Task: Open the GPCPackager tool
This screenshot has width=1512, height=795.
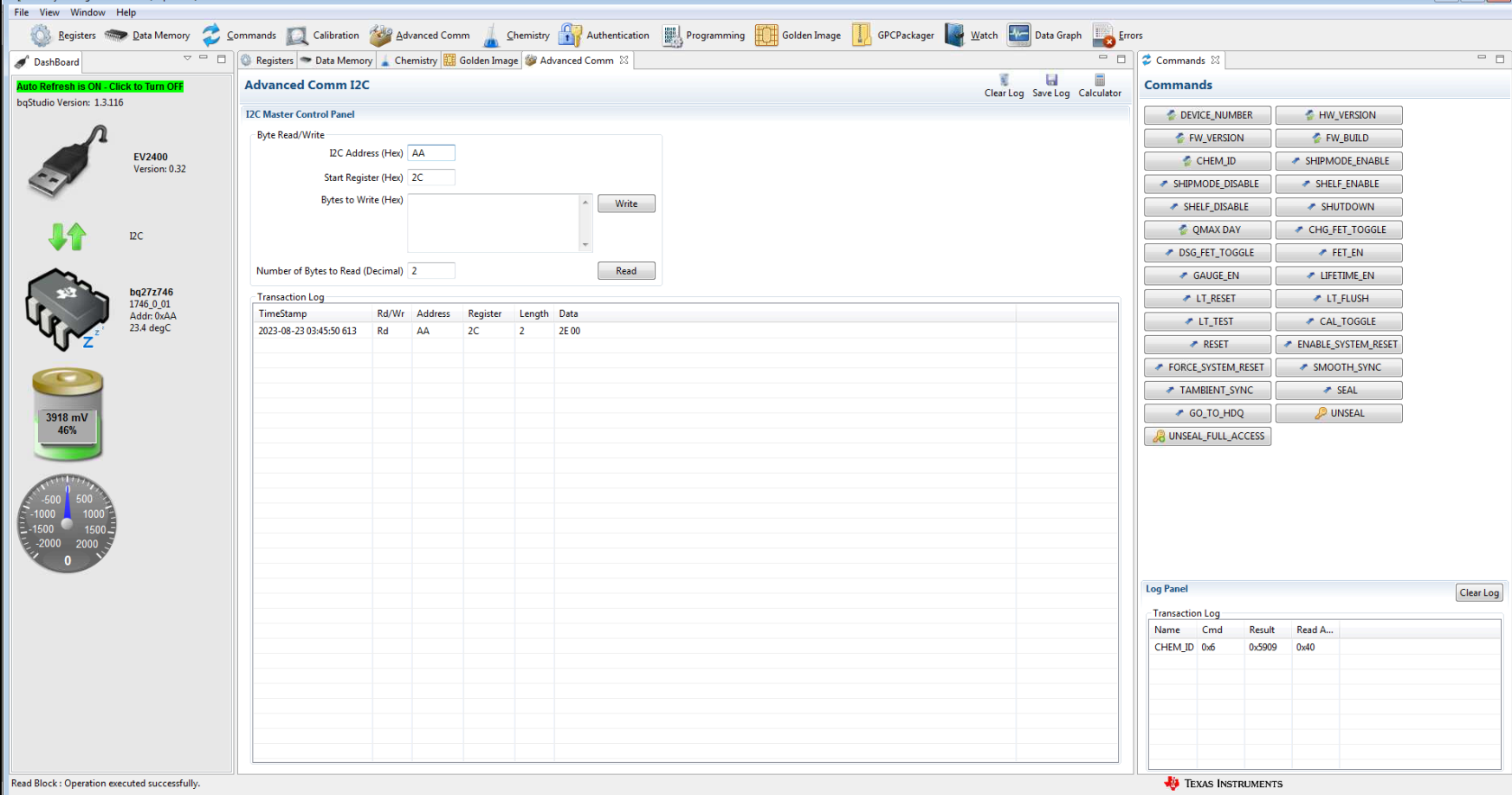Action: pos(893,36)
